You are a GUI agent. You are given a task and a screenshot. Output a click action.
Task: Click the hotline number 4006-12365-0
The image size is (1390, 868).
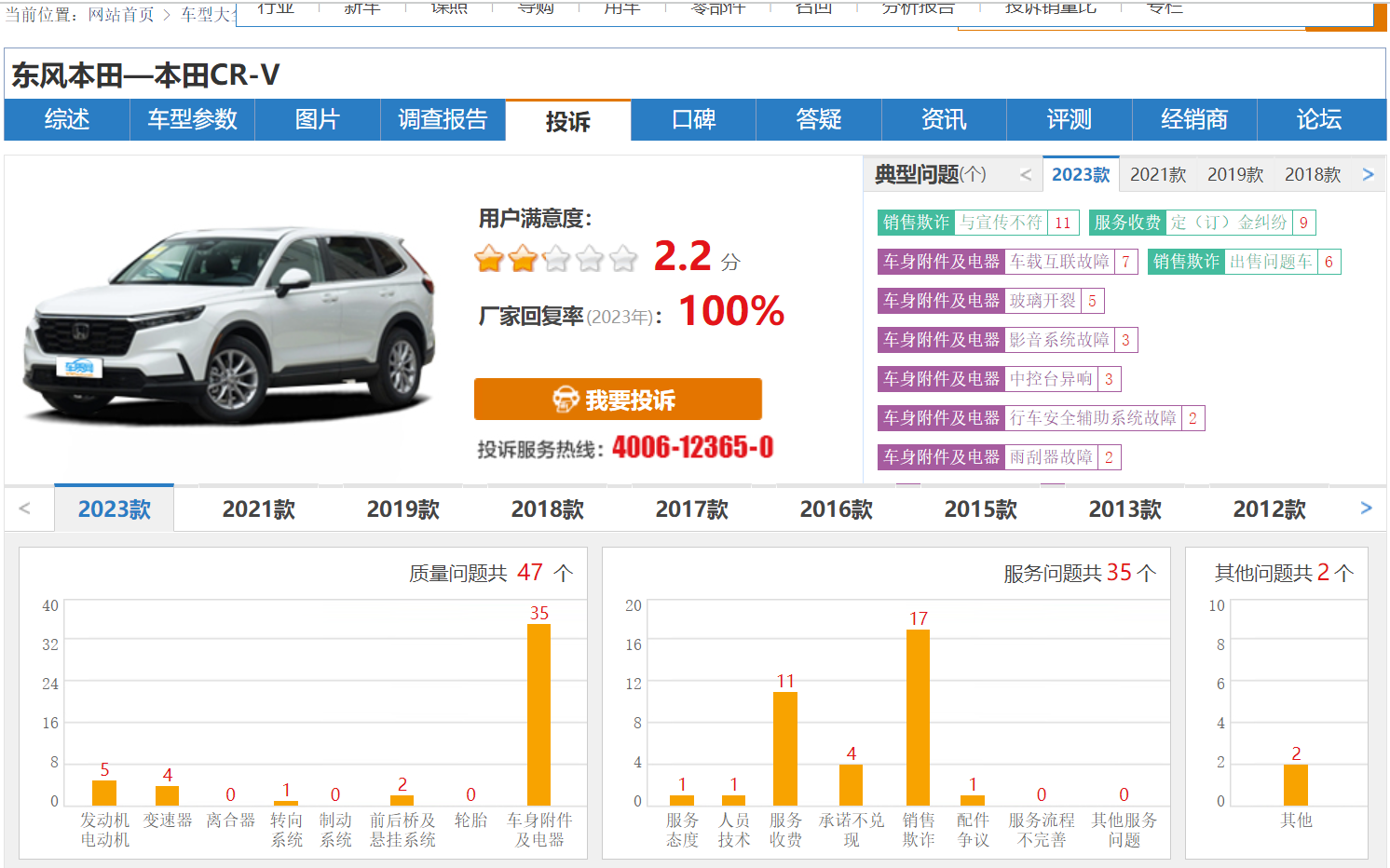click(693, 447)
